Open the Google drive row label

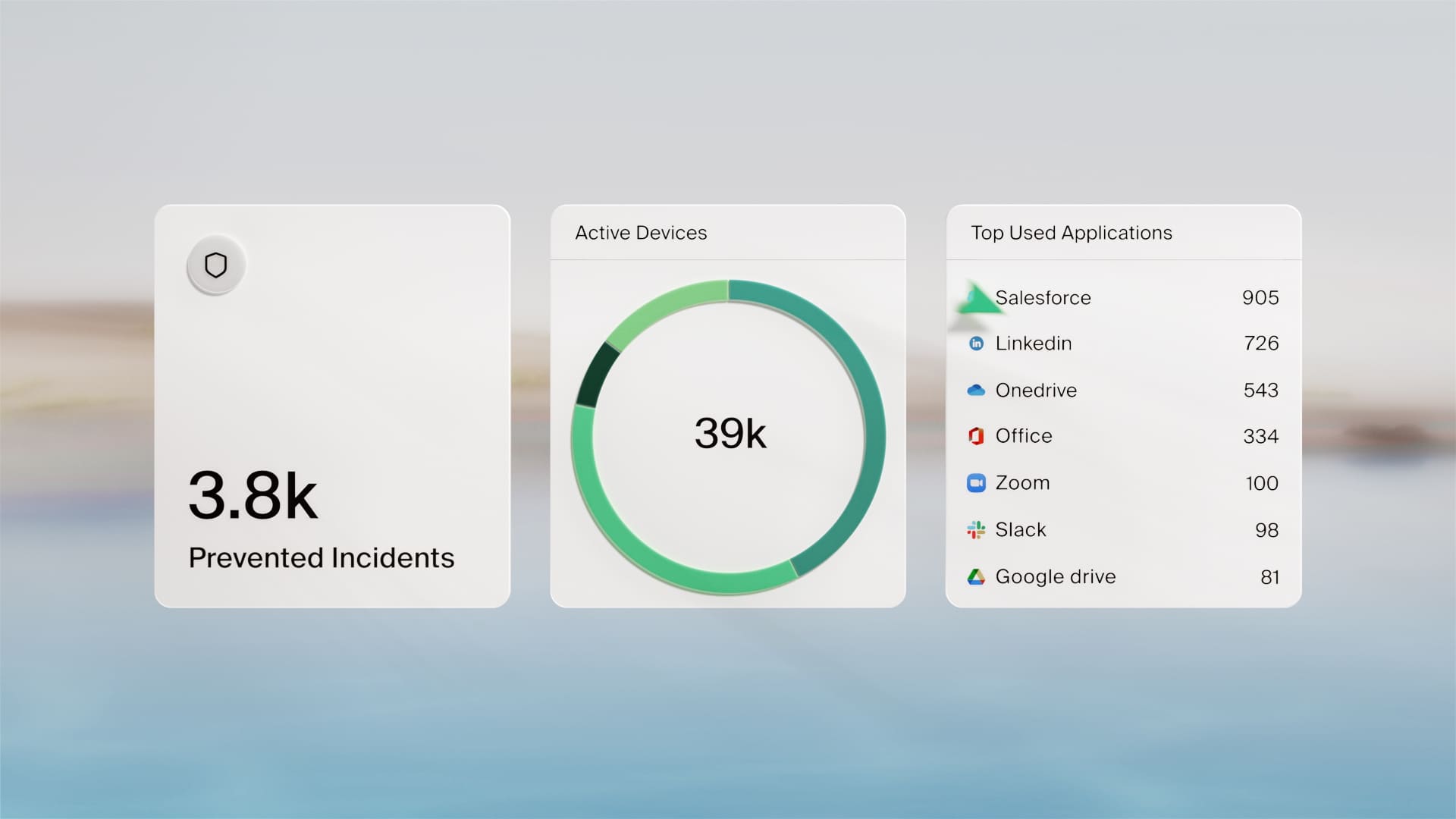point(1056,577)
